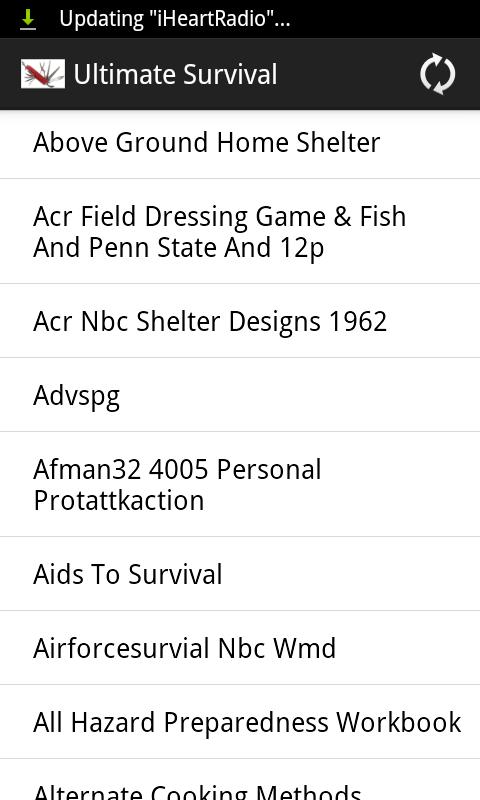Viewport: 480px width, 800px height.
Task: Tap the green download arrow status icon
Action: click(28, 19)
